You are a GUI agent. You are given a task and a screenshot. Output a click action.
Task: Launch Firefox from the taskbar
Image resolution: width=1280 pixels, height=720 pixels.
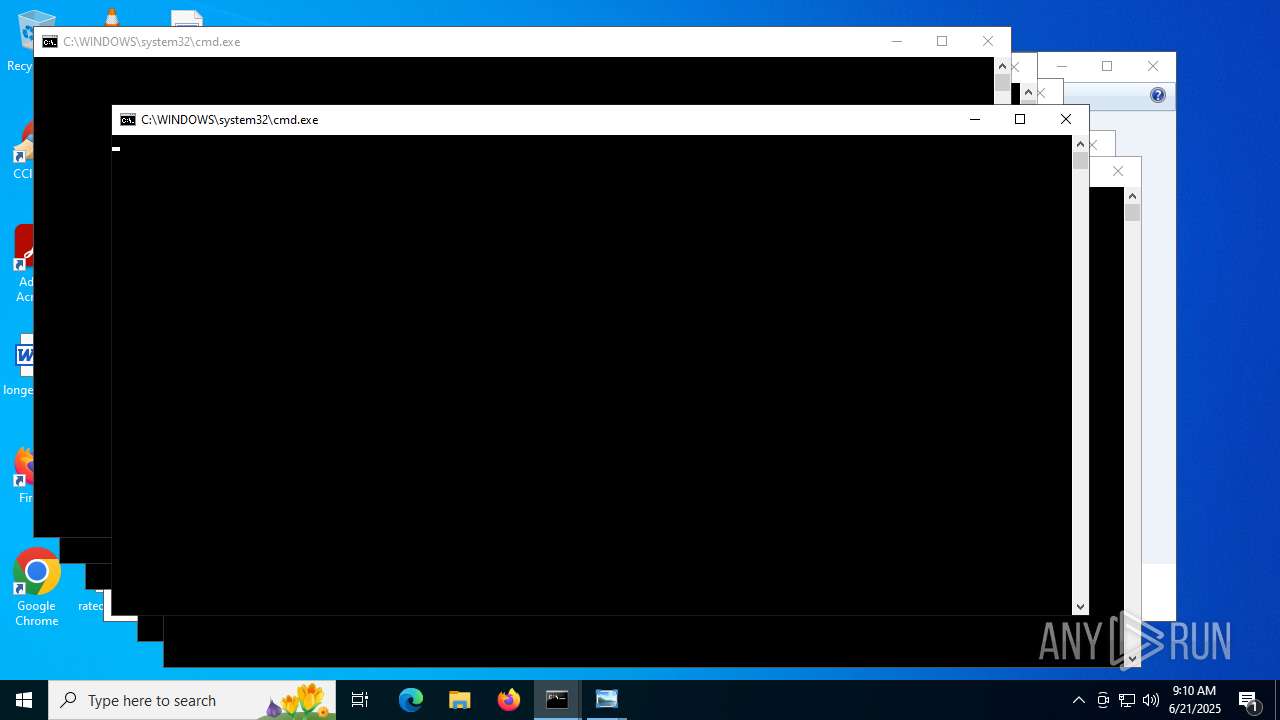(509, 700)
